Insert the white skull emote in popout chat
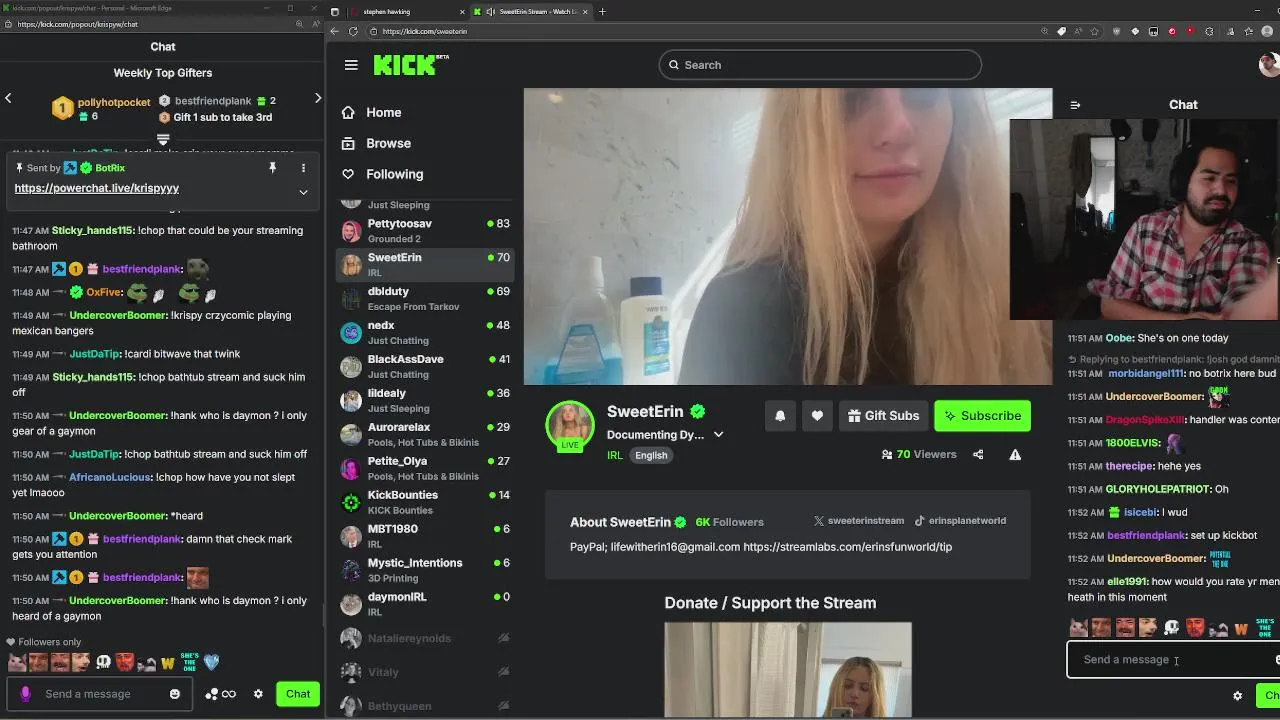Image resolution: width=1280 pixels, height=720 pixels. pos(103,662)
